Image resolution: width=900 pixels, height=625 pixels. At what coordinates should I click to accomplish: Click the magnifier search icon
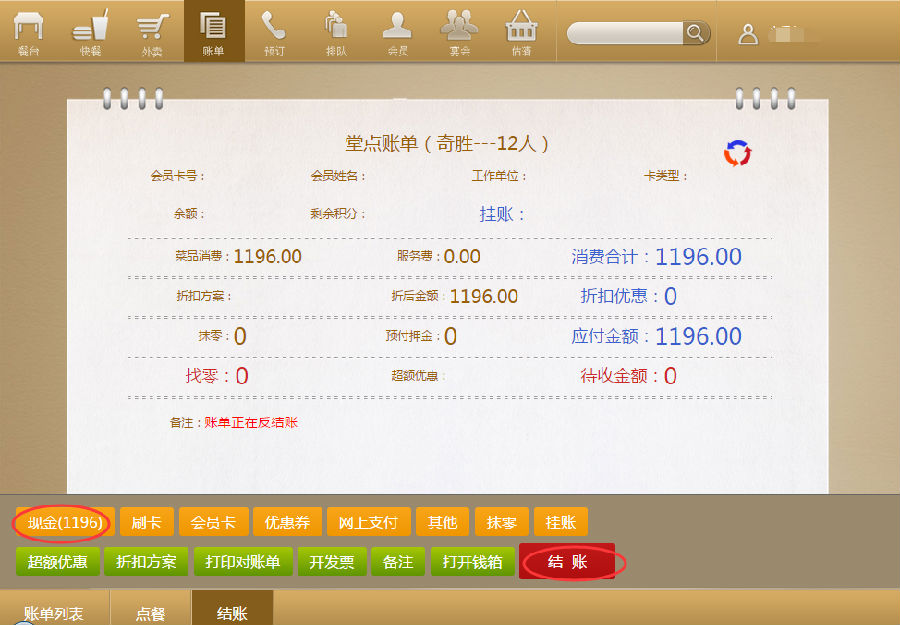tap(695, 33)
